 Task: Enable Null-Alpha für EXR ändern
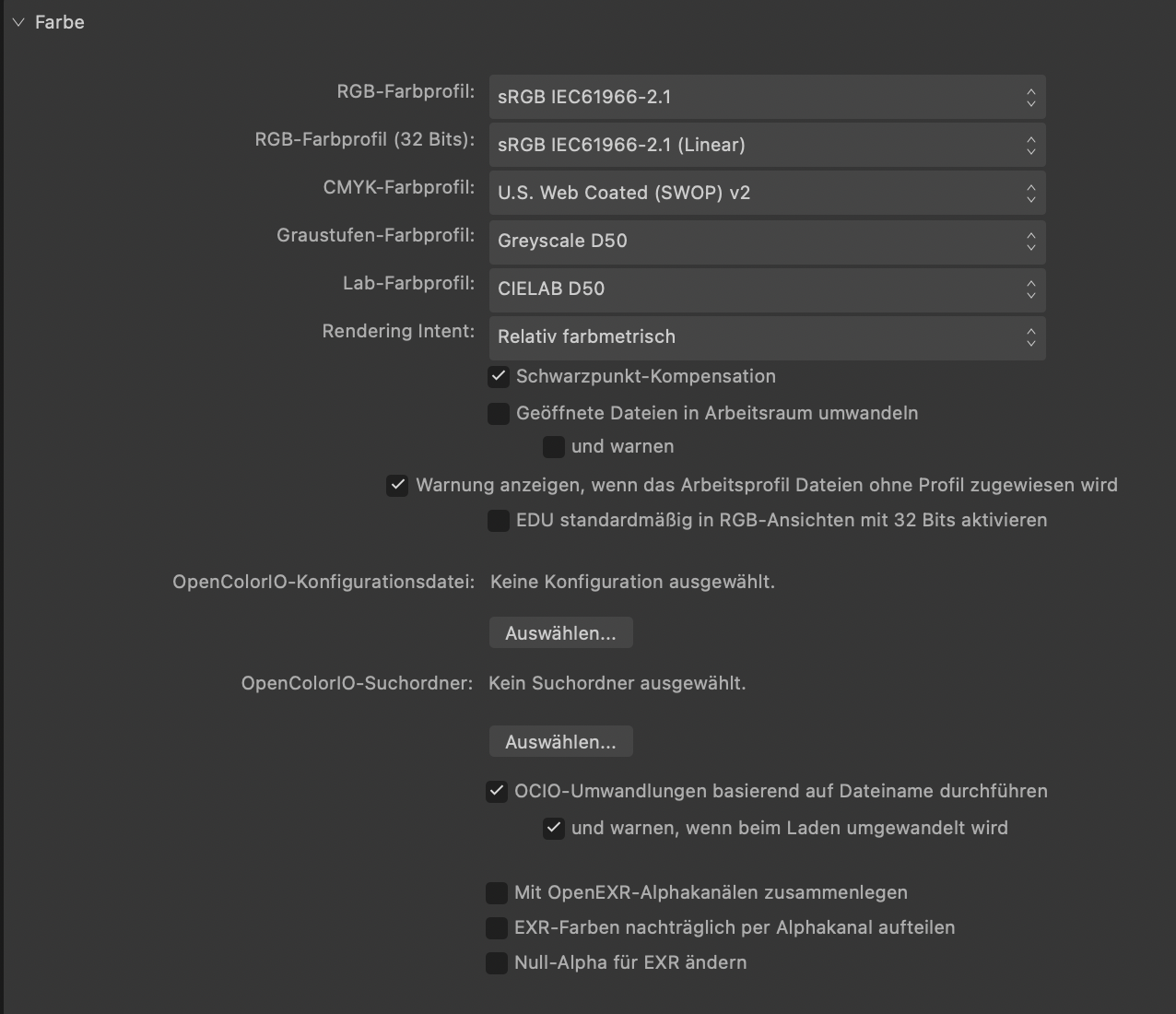pos(497,963)
